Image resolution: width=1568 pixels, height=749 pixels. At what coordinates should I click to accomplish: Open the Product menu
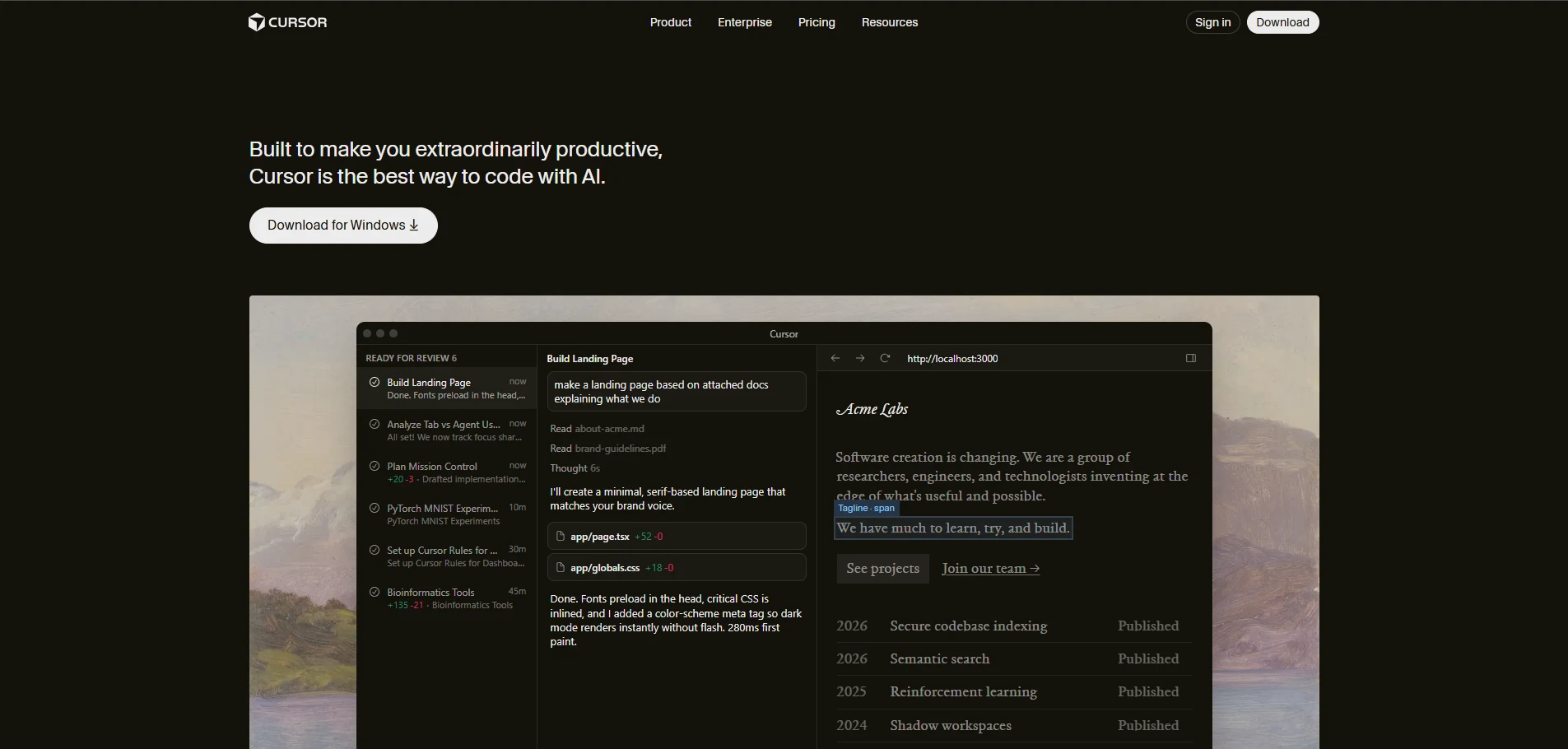click(x=670, y=22)
